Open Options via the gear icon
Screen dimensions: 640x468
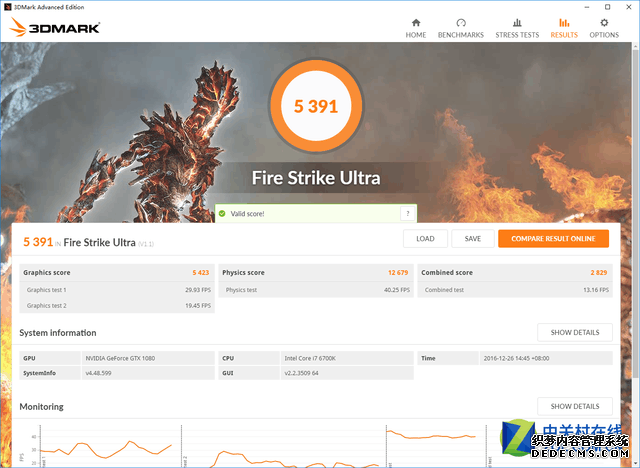point(604,22)
